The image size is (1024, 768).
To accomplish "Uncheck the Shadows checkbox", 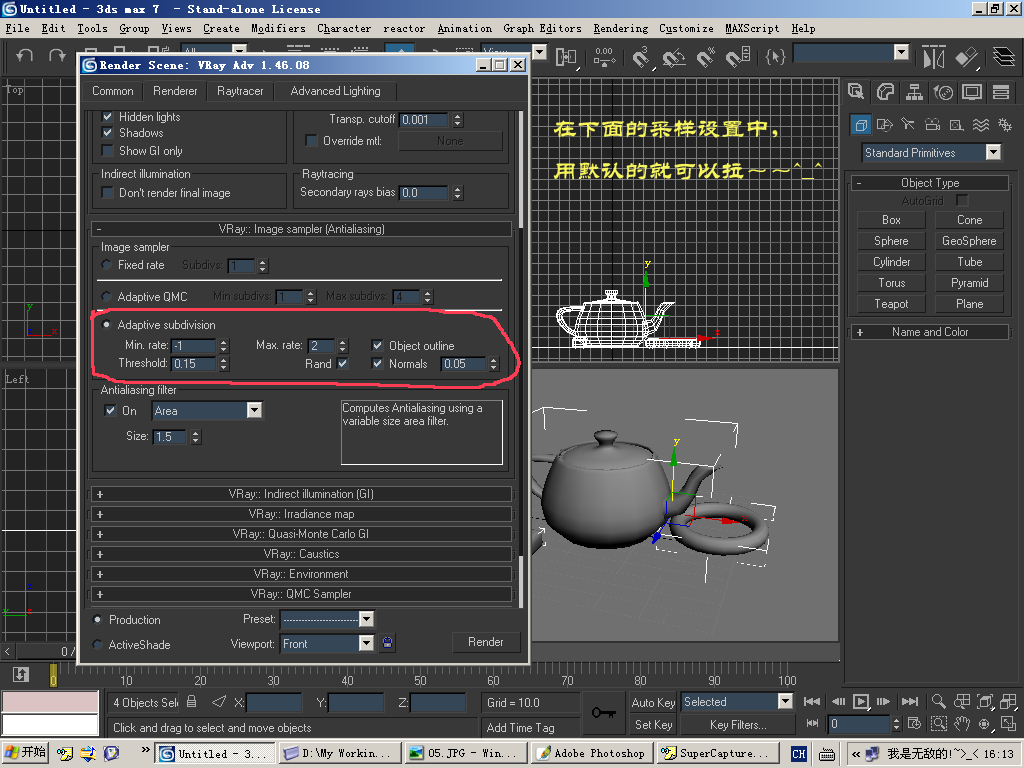I will click(108, 133).
